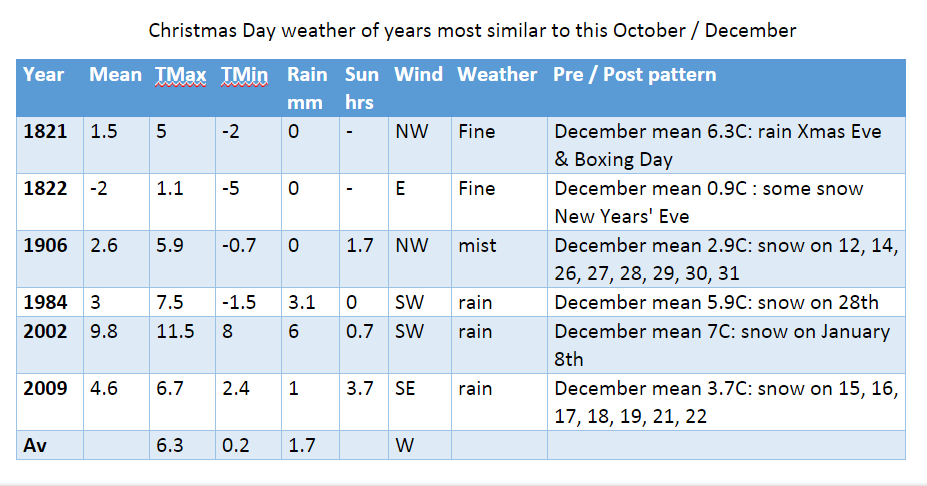Image resolution: width=927 pixels, height=486 pixels.
Task: Select the 1906 row label
Action: pos(45,245)
